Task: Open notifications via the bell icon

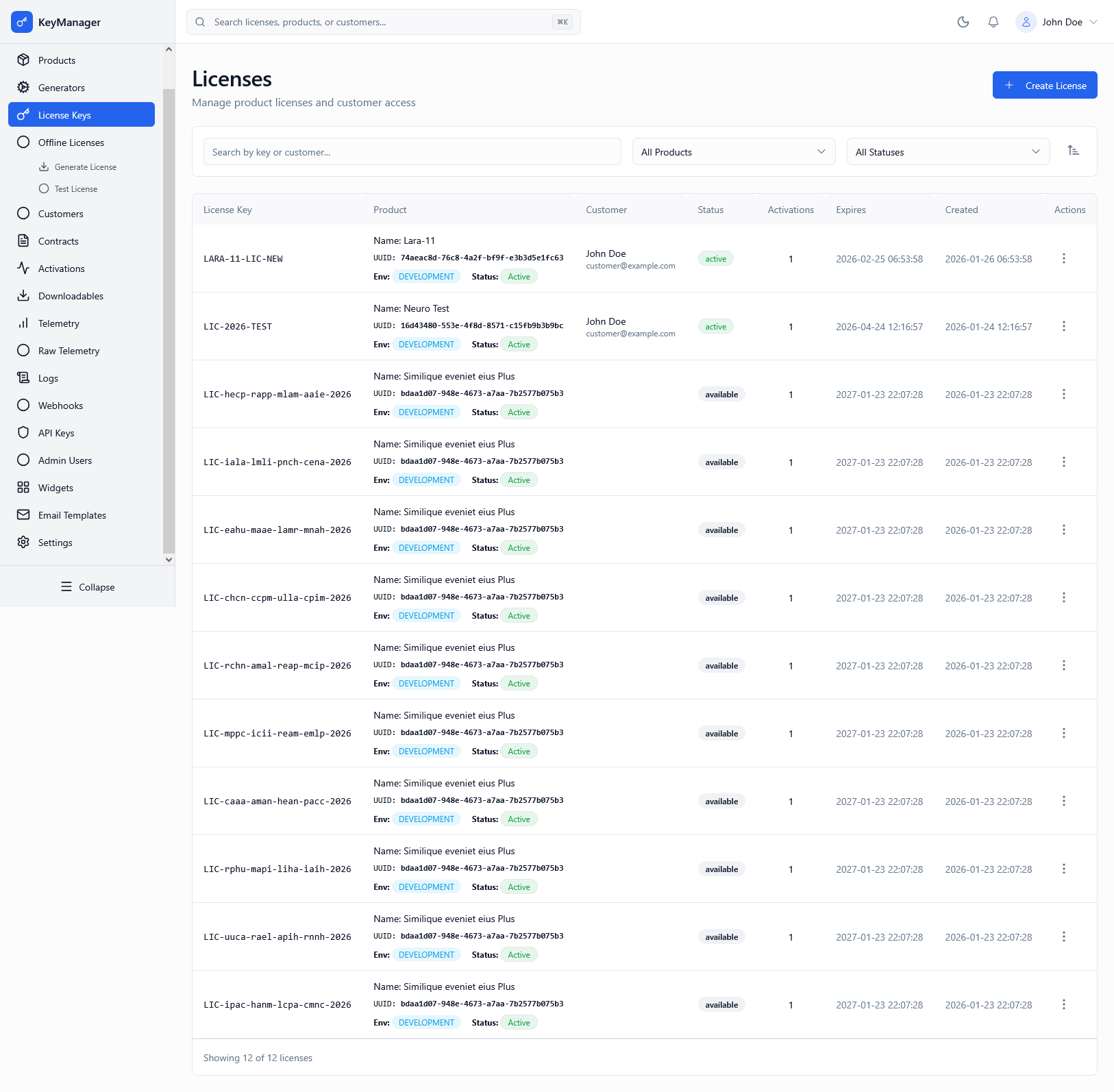Action: [x=993, y=21]
